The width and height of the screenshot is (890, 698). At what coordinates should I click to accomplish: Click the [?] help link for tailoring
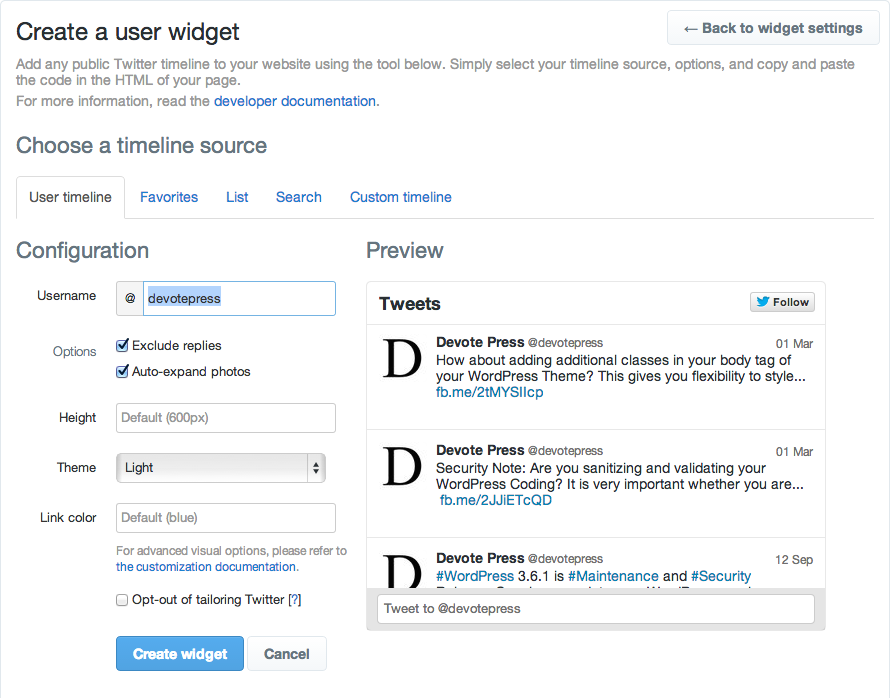[295, 600]
